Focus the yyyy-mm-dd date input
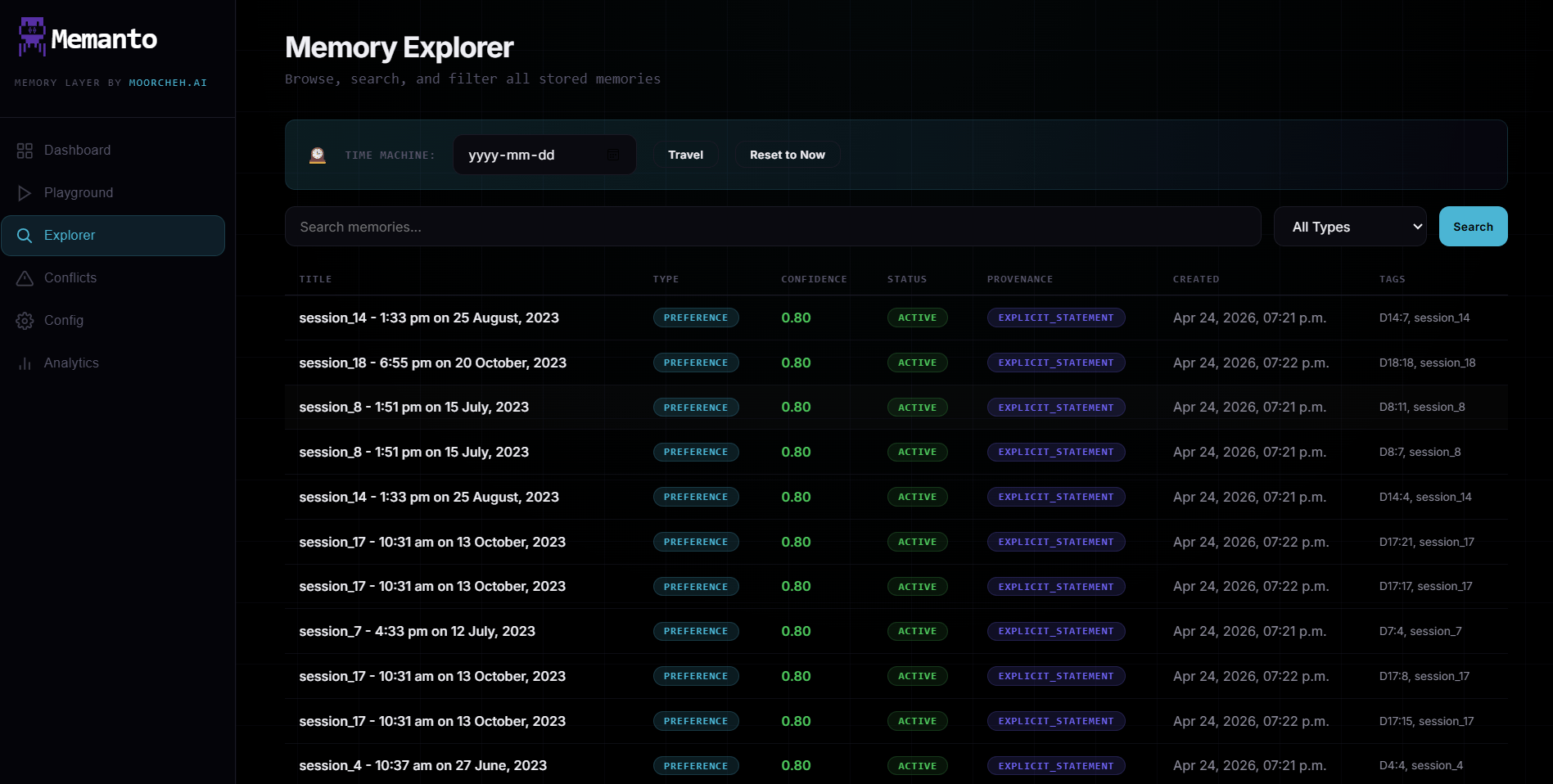Viewport: 1553px width, 784px height. (544, 155)
